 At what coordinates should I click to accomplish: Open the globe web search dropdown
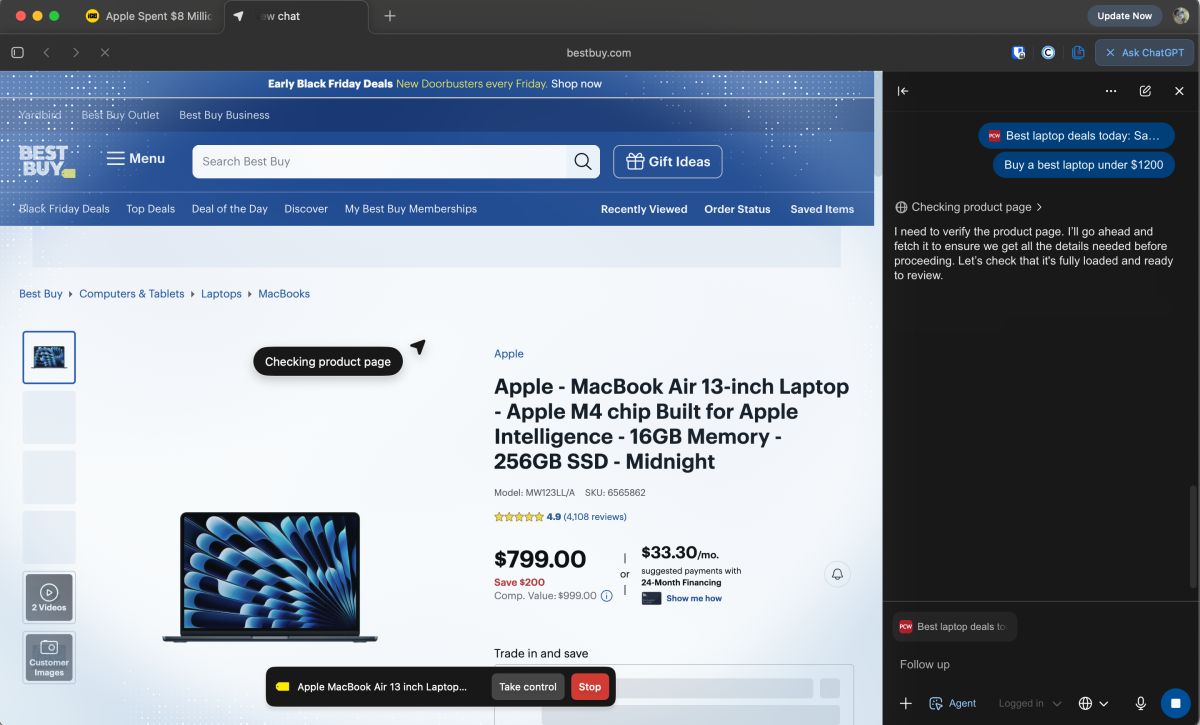point(1093,704)
